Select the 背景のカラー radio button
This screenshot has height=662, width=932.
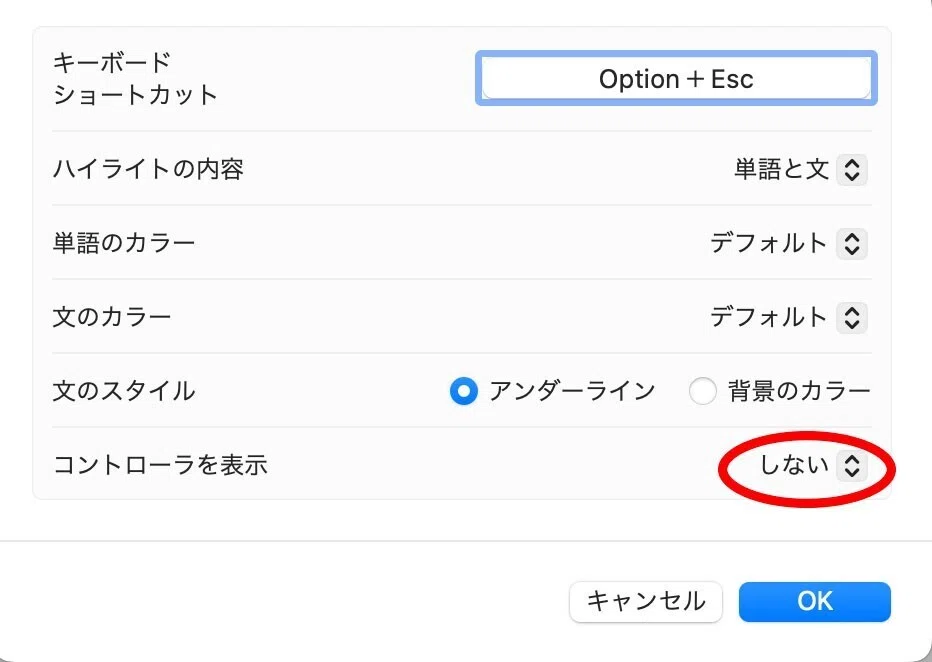point(703,391)
